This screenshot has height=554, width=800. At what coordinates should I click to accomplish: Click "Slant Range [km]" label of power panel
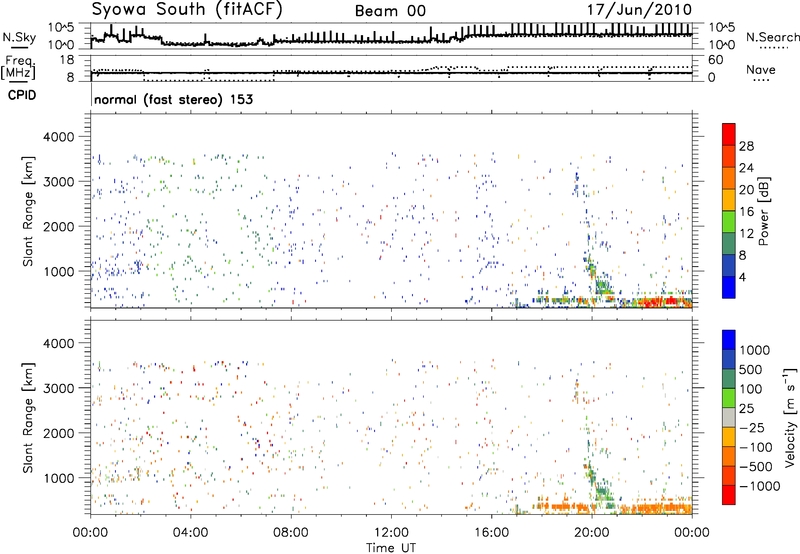pos(28,211)
